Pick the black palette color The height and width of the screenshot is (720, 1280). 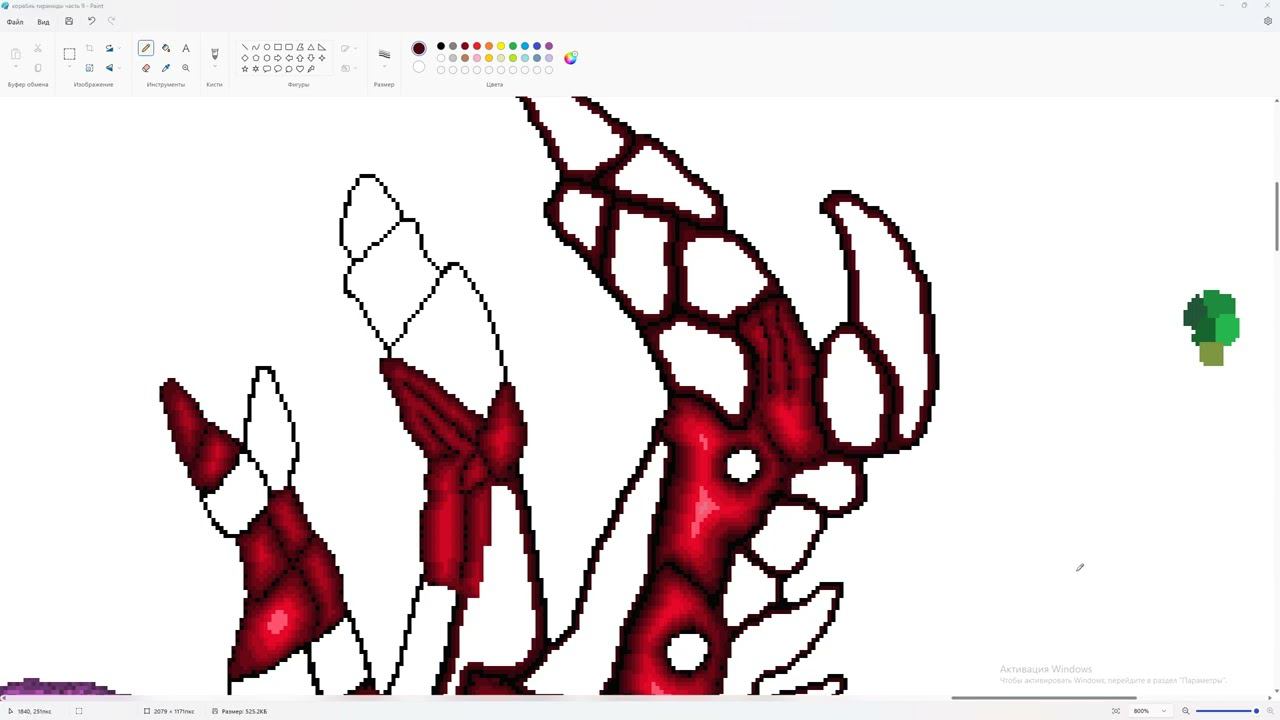pos(441,46)
